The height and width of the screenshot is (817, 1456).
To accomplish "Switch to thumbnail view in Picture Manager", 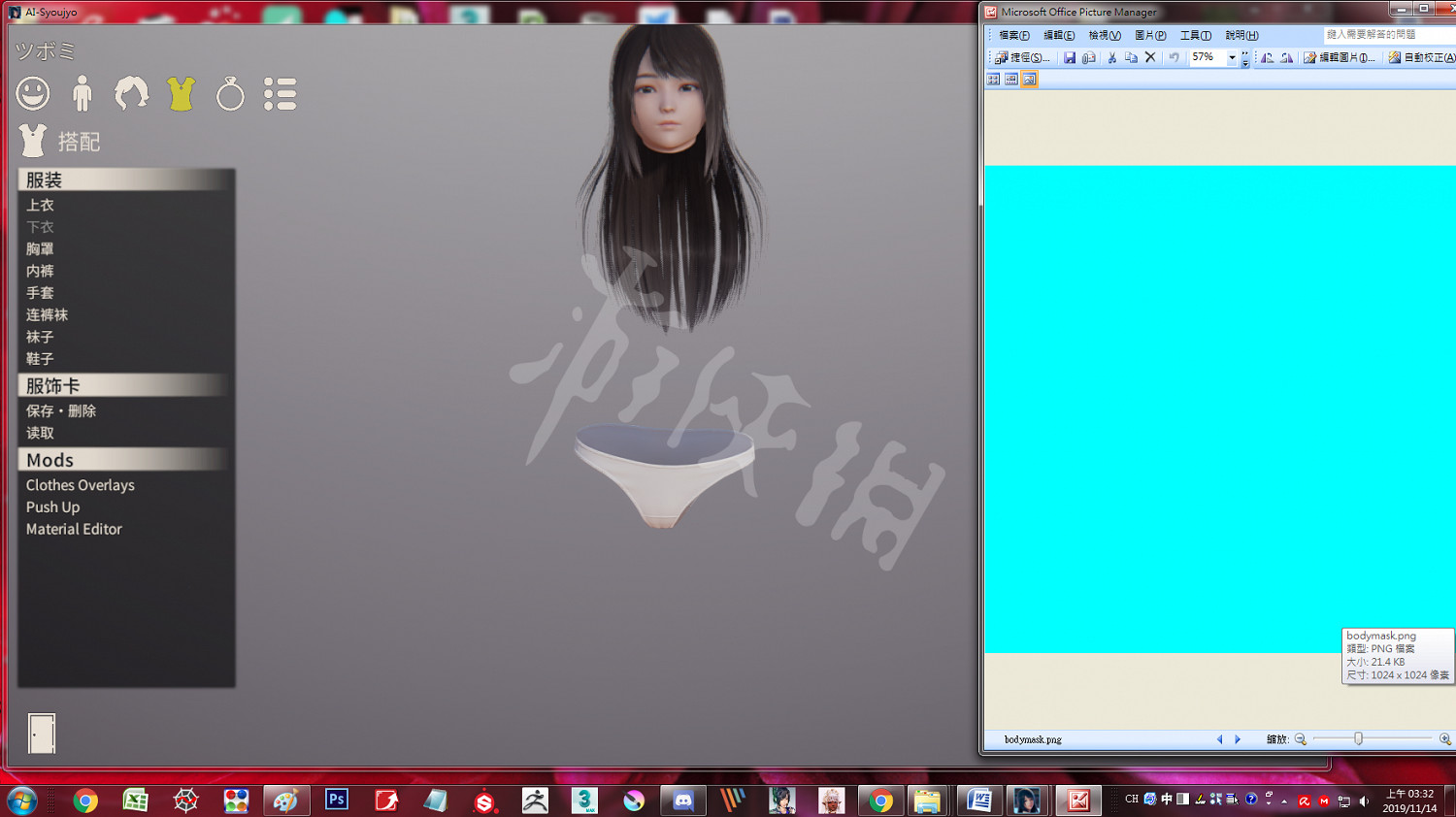I will point(994,80).
